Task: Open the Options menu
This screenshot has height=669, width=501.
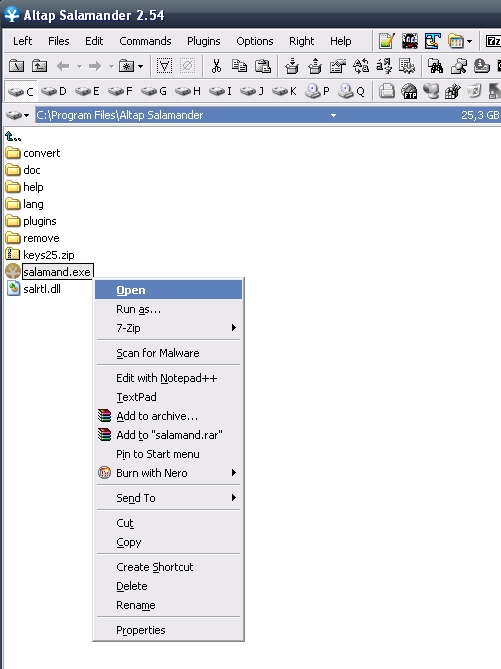Action: click(255, 41)
